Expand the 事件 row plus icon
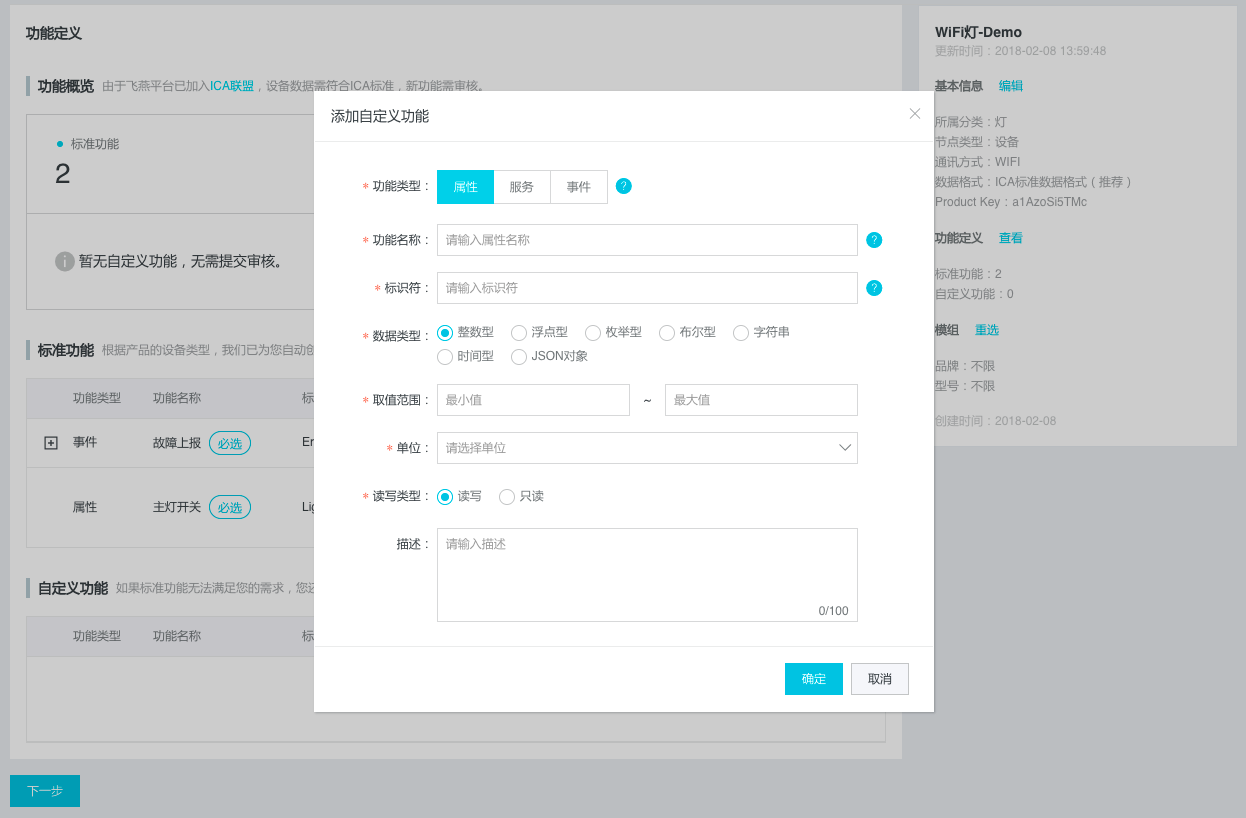1246x818 pixels. click(x=51, y=443)
